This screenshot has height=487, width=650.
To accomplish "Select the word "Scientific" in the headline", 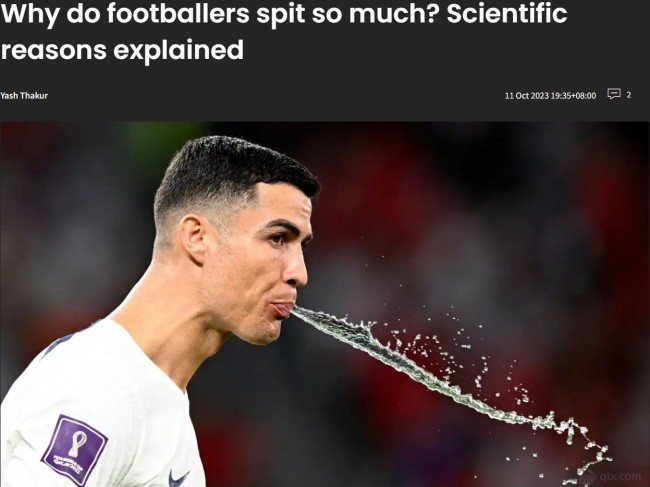I will pyautogui.click(x=507, y=14).
